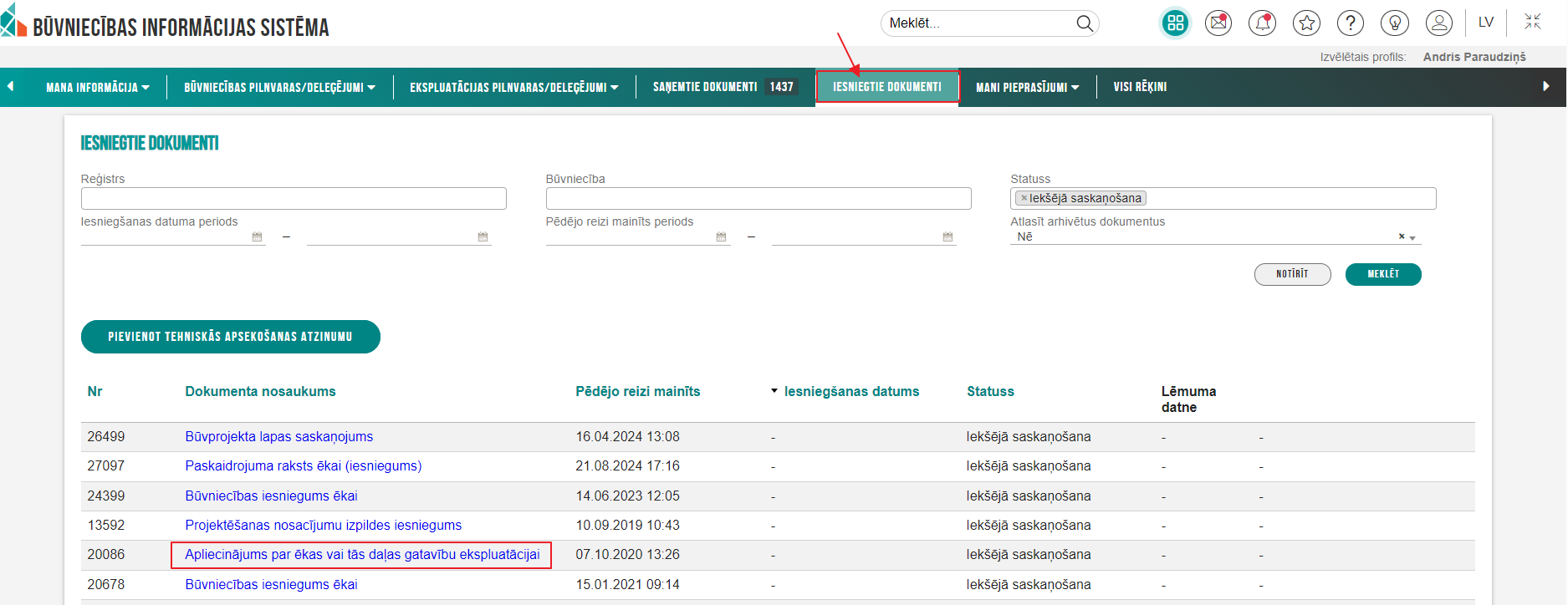Open the messages envelope icon

point(1218,23)
